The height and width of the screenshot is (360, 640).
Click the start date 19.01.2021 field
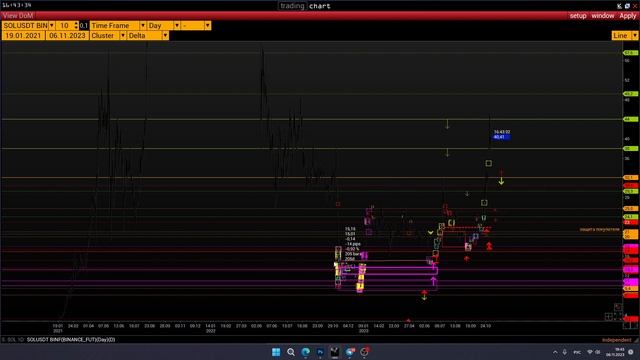pyautogui.click(x=23, y=36)
